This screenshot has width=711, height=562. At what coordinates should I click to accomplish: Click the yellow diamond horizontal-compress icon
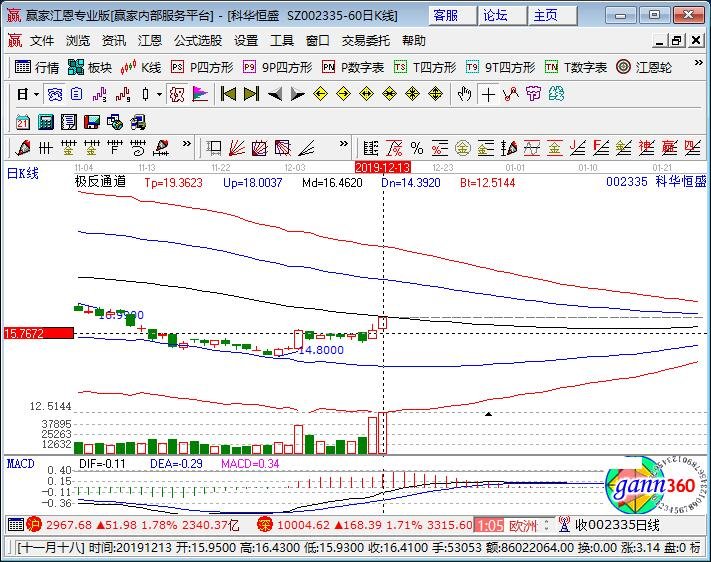pyautogui.click(x=390, y=94)
